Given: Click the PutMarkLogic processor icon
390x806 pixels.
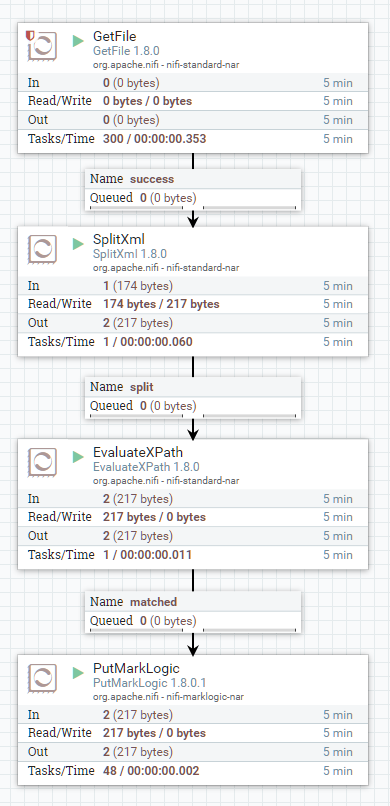Looking at the screenshot, I should pyautogui.click(x=43, y=677).
